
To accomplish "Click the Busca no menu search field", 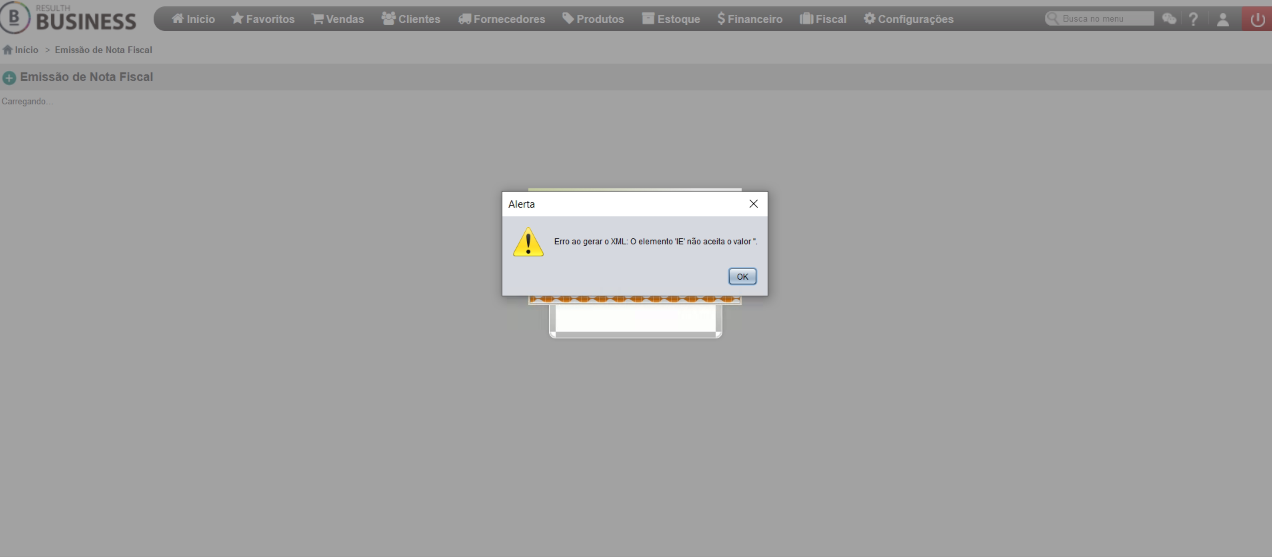I will coord(1100,19).
